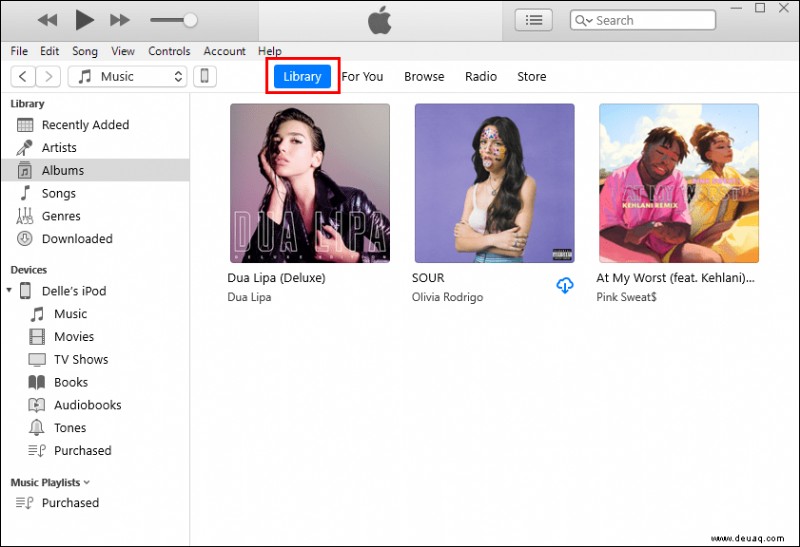
Task: Click the Movies film strip icon
Action: pyautogui.click(x=37, y=337)
